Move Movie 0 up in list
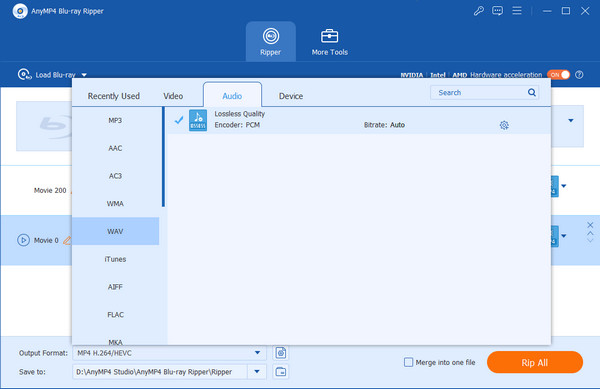The height and width of the screenshot is (389, 600). (590, 233)
